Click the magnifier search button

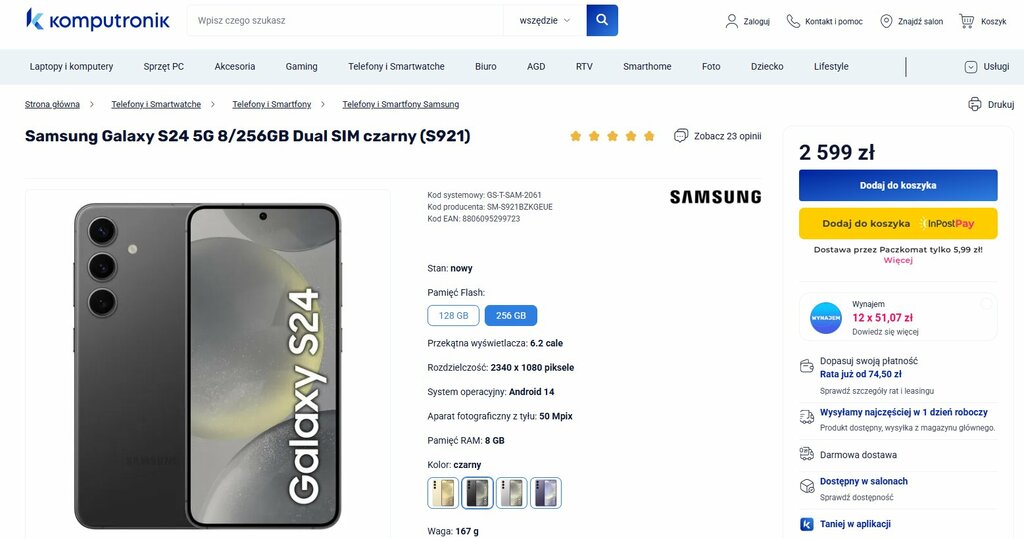(x=602, y=20)
